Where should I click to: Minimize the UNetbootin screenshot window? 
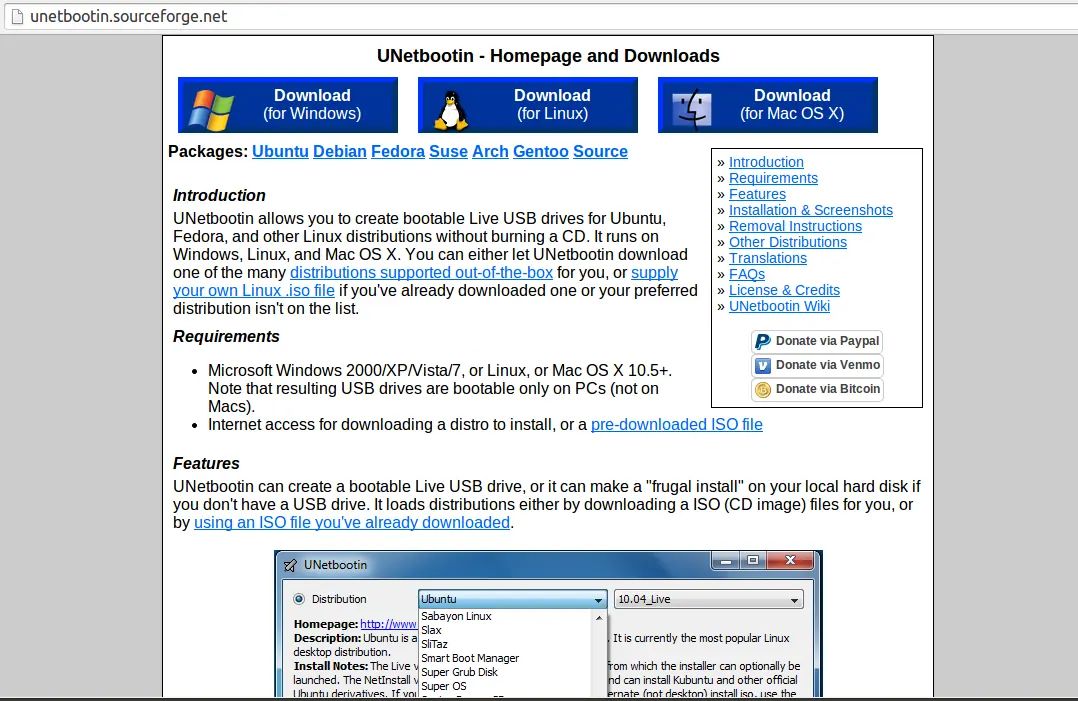point(725,561)
